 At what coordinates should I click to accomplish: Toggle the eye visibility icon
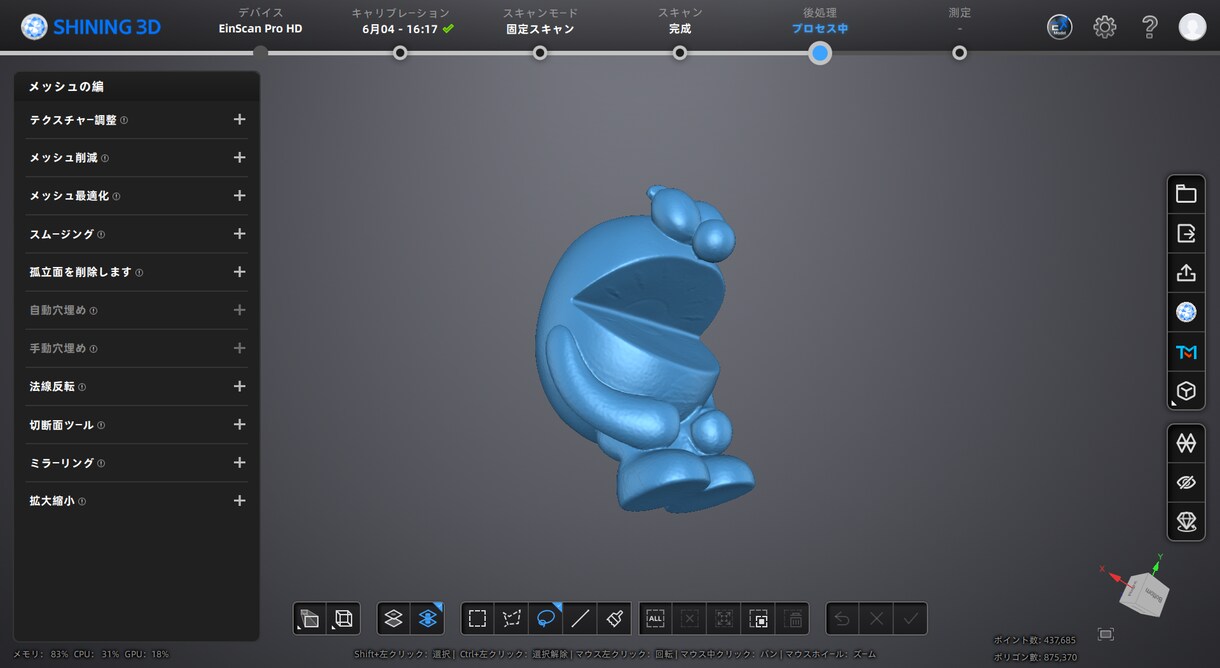[x=1186, y=482]
